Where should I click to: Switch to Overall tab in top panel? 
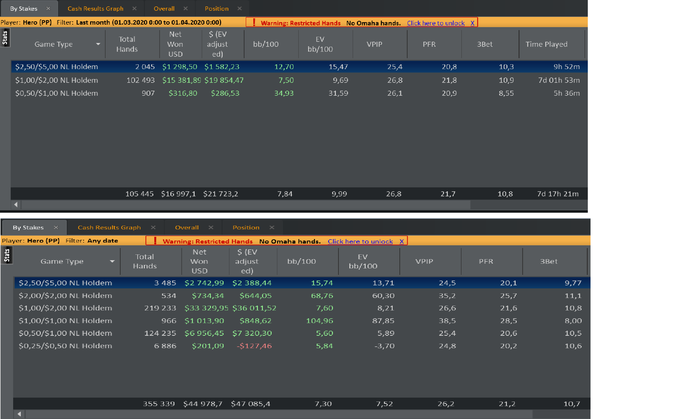click(x=164, y=8)
